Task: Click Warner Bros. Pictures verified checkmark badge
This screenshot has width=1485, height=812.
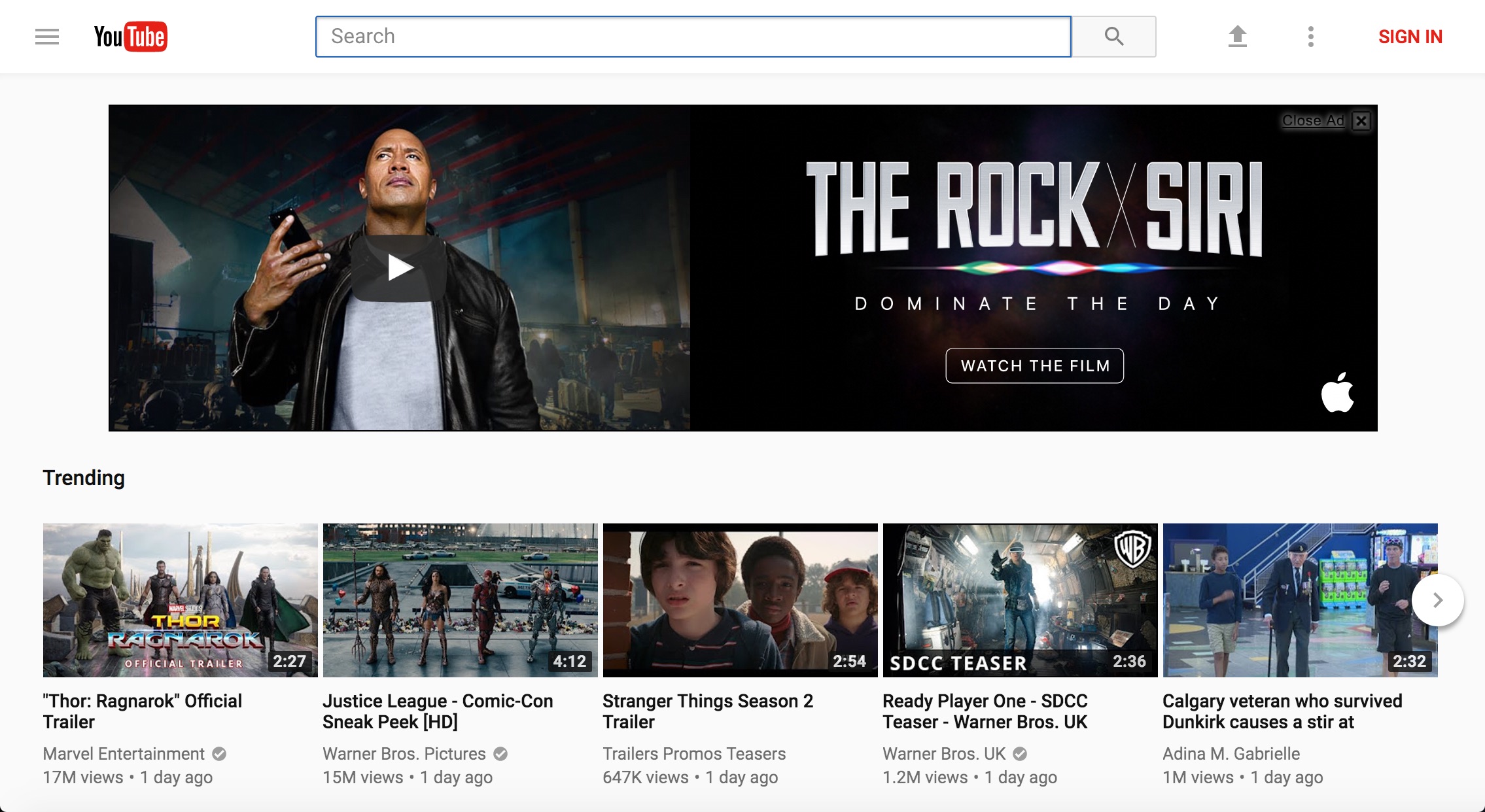Action: coord(500,754)
